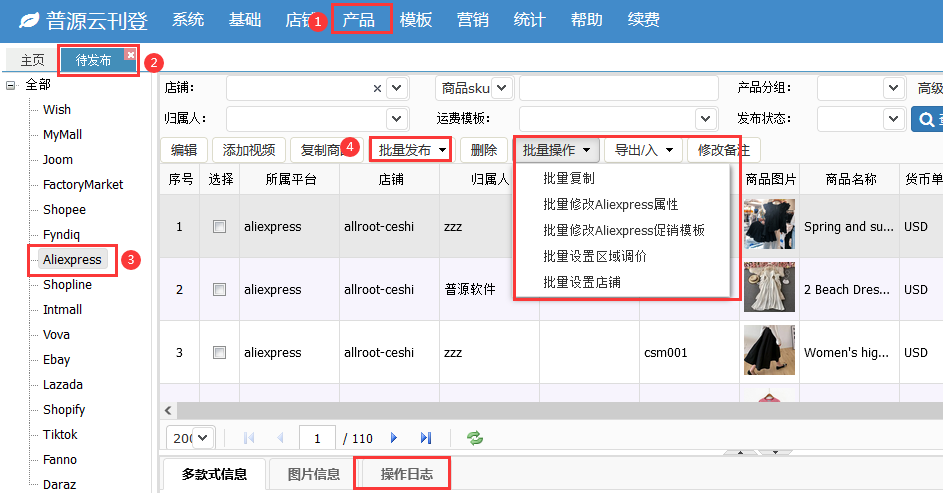This screenshot has width=943, height=493.
Task: Click the 编辑 button
Action: point(184,150)
